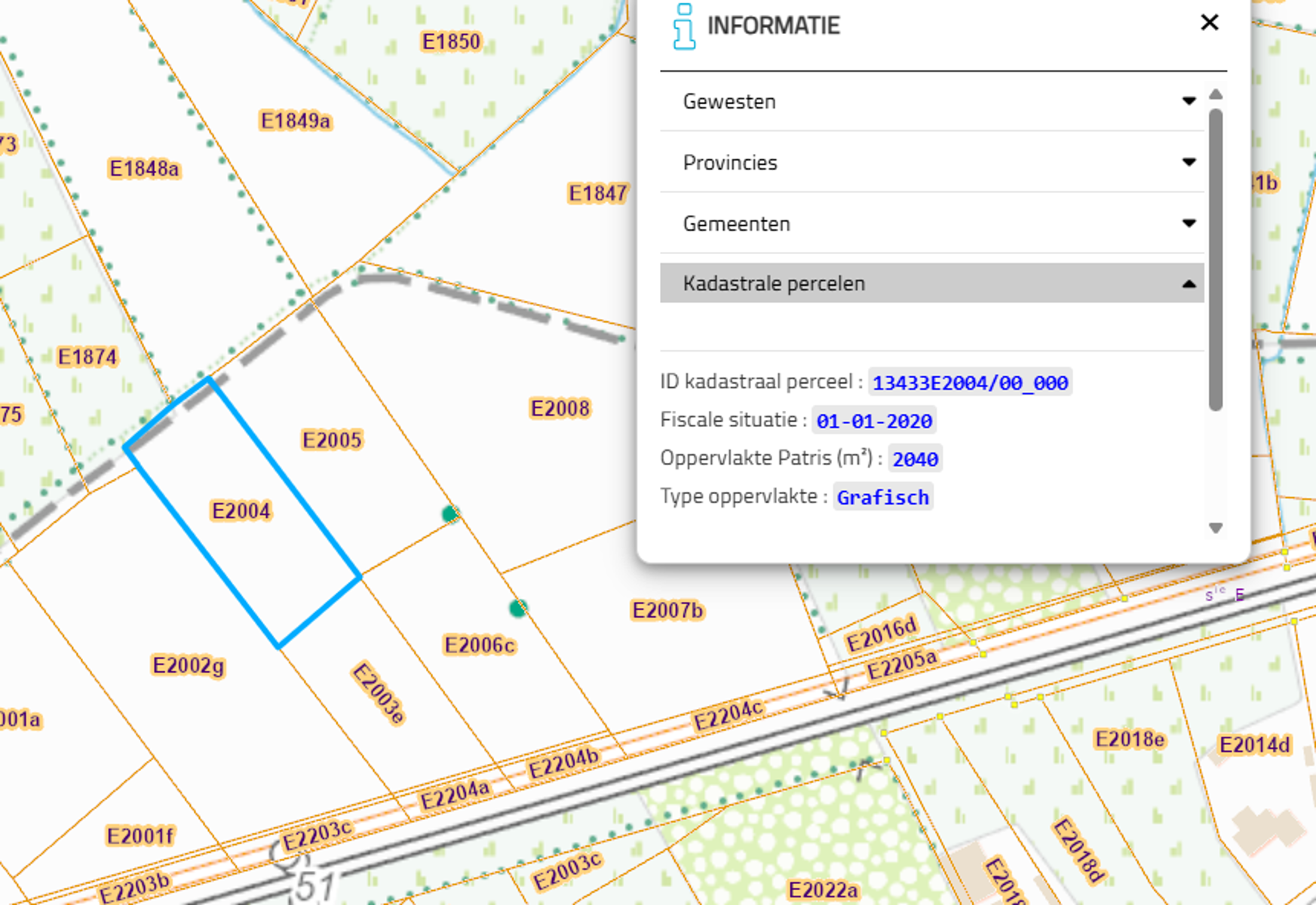This screenshot has width=1316, height=905.
Task: Click the blue info icon
Action: [x=683, y=26]
